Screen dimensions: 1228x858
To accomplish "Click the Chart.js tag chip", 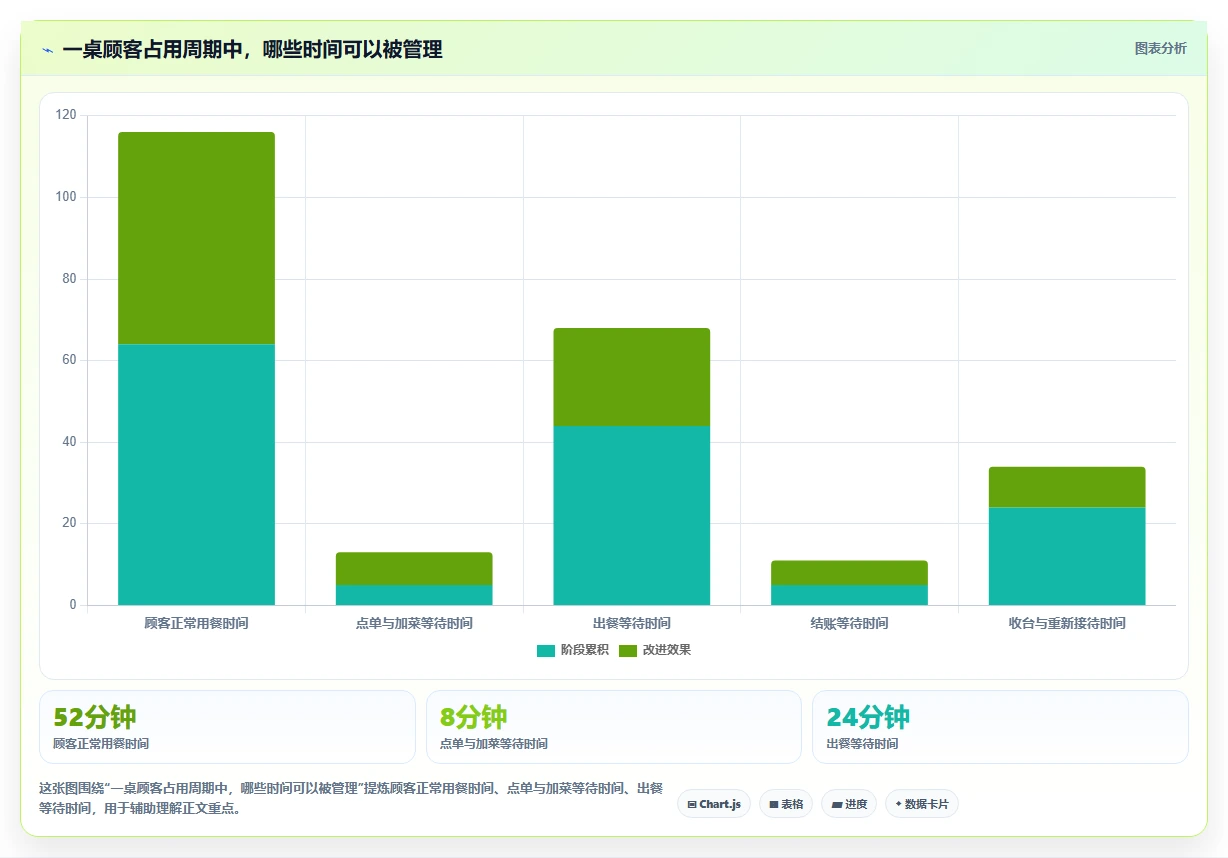I will click(714, 804).
